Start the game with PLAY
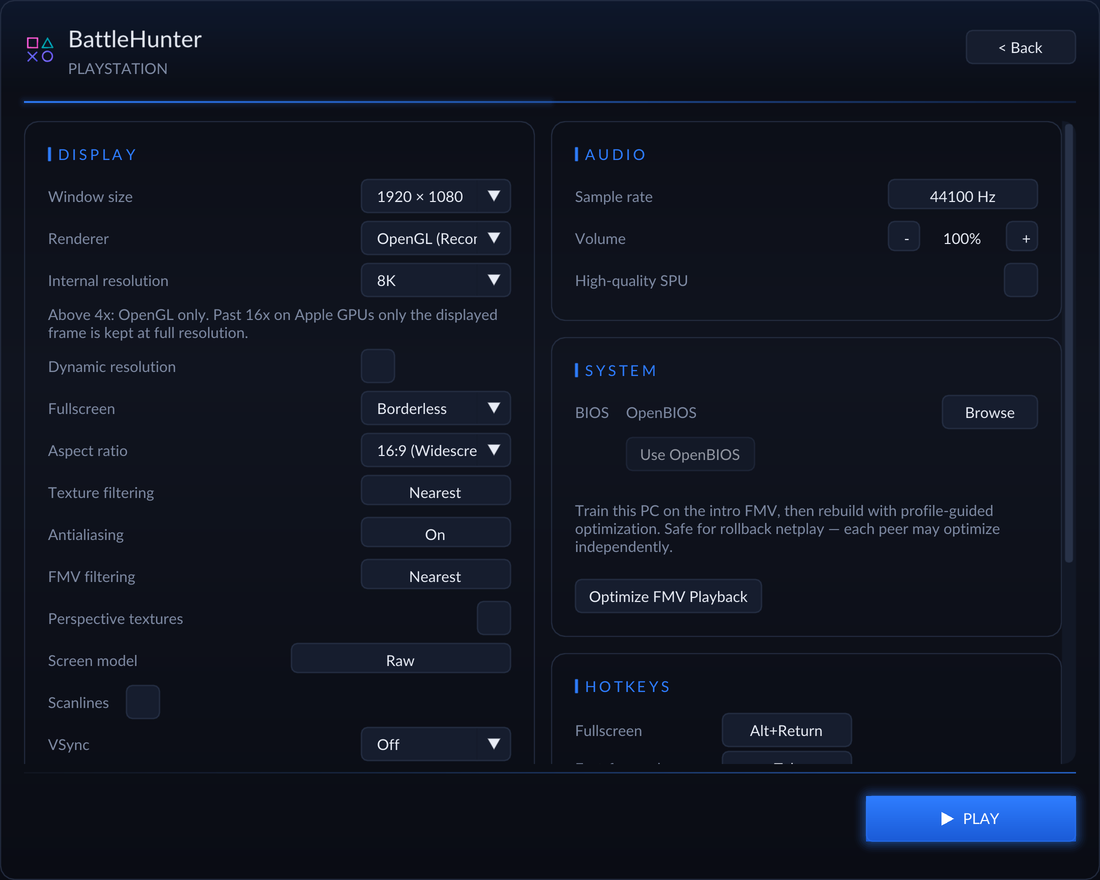 [x=971, y=818]
